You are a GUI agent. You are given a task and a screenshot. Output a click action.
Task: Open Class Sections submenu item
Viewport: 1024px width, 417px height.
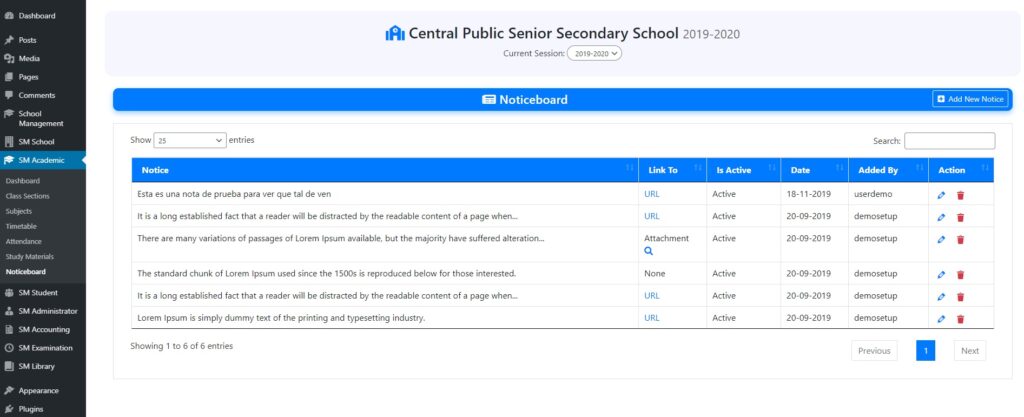(28, 196)
